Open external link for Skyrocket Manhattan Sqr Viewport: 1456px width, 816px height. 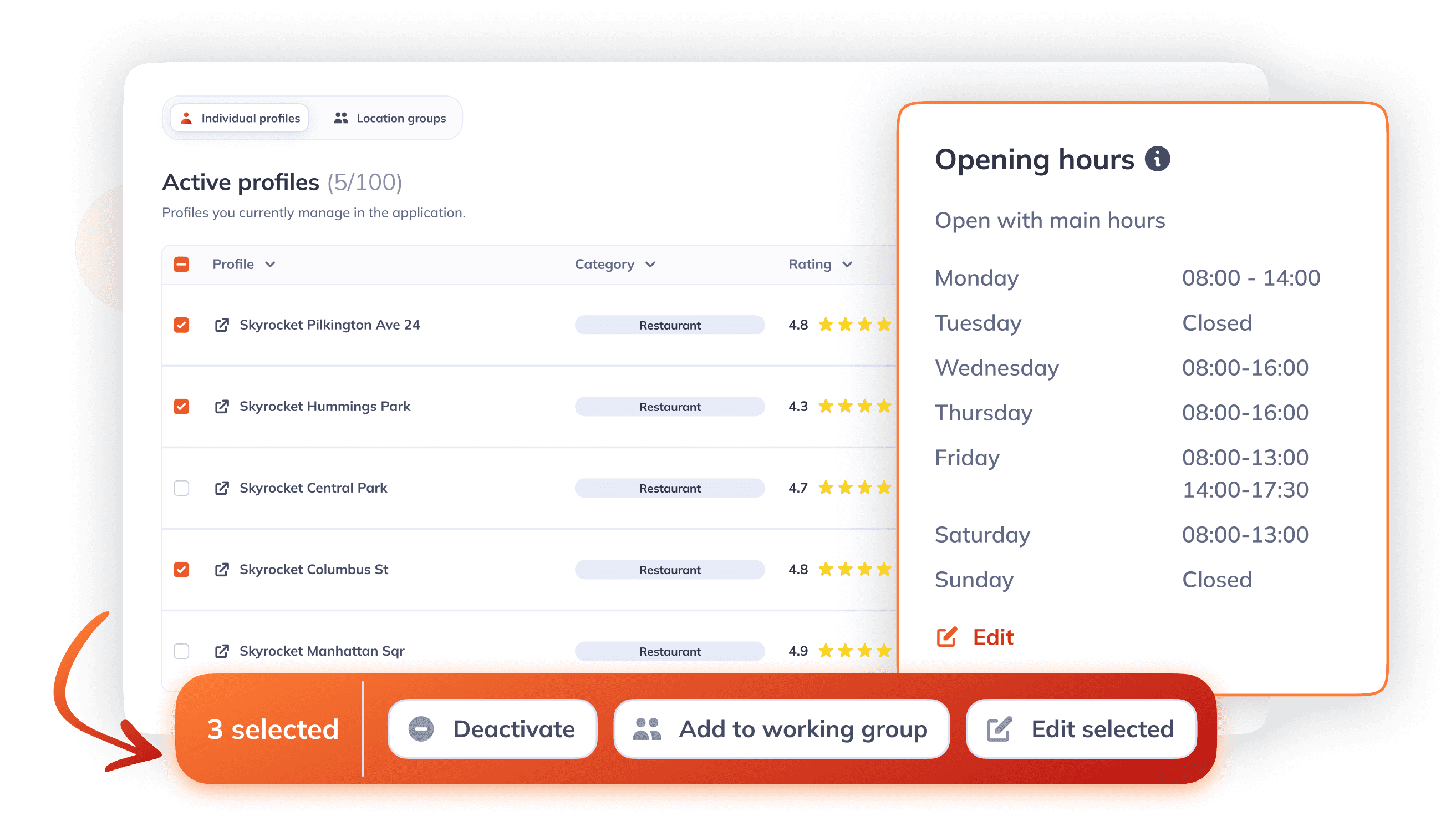[222, 650]
